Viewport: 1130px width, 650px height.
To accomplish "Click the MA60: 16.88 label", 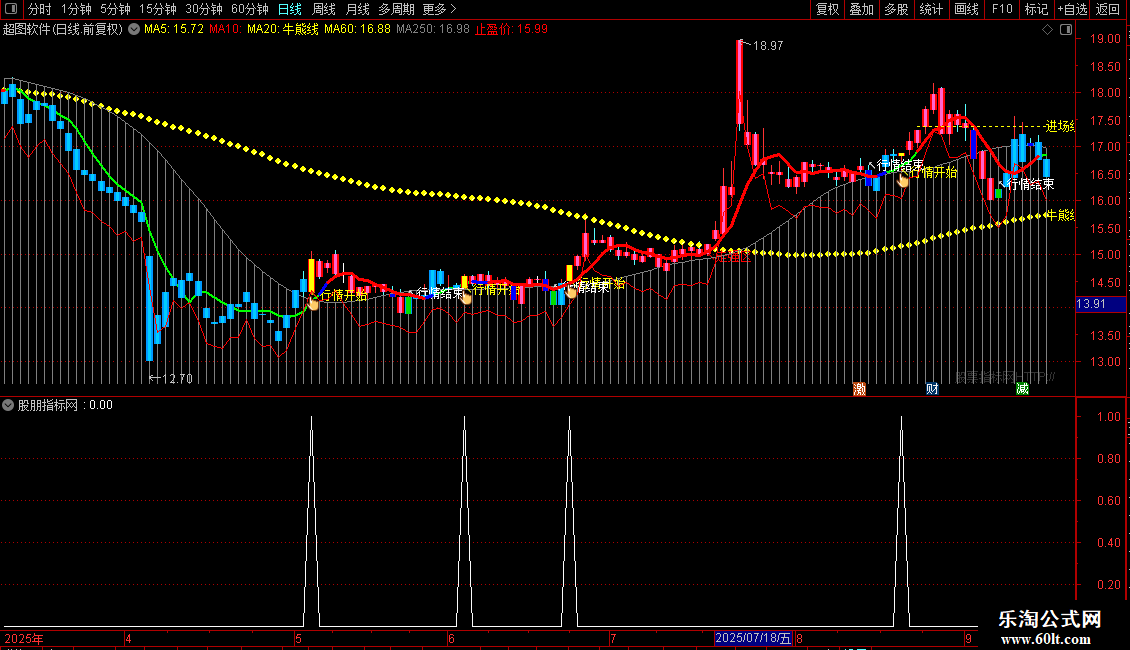I will [x=357, y=30].
